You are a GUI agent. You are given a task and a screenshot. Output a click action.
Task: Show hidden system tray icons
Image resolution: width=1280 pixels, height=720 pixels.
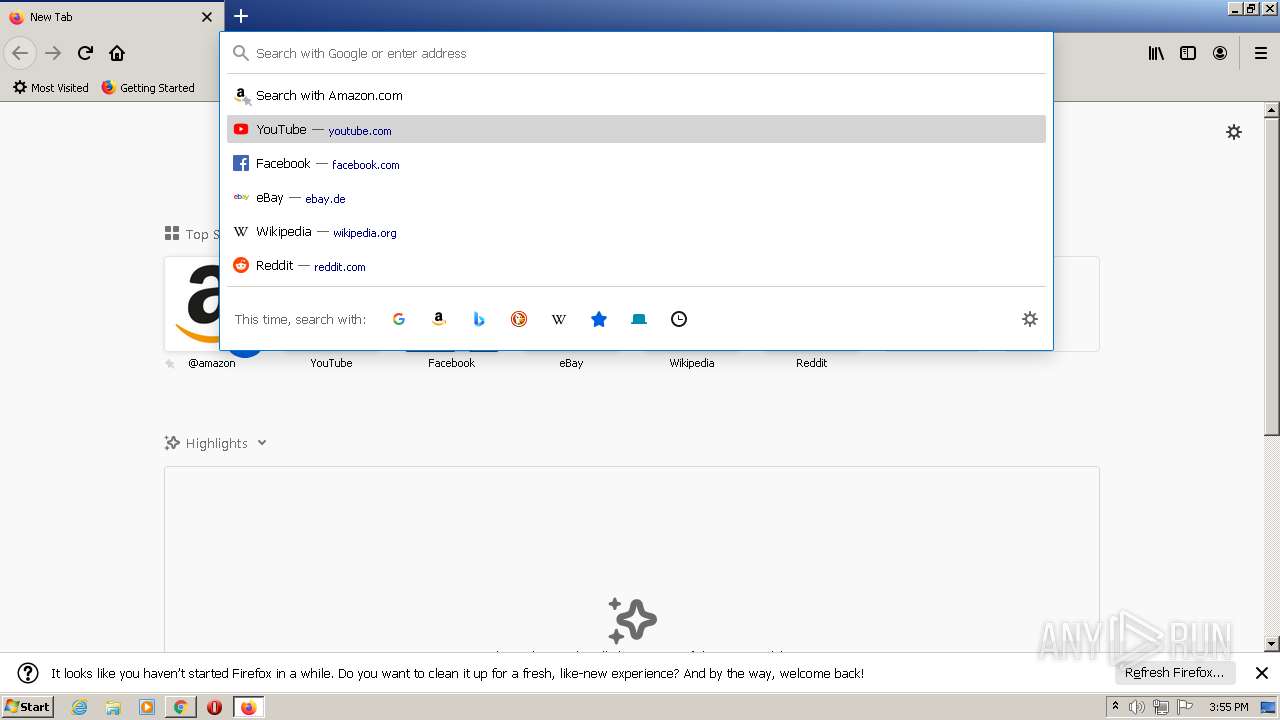tap(1116, 707)
